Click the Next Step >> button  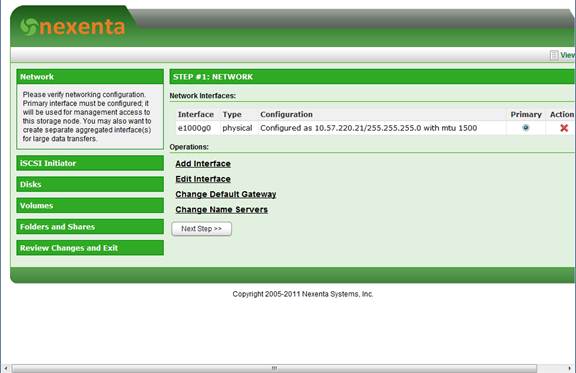pyautogui.click(x=201, y=229)
